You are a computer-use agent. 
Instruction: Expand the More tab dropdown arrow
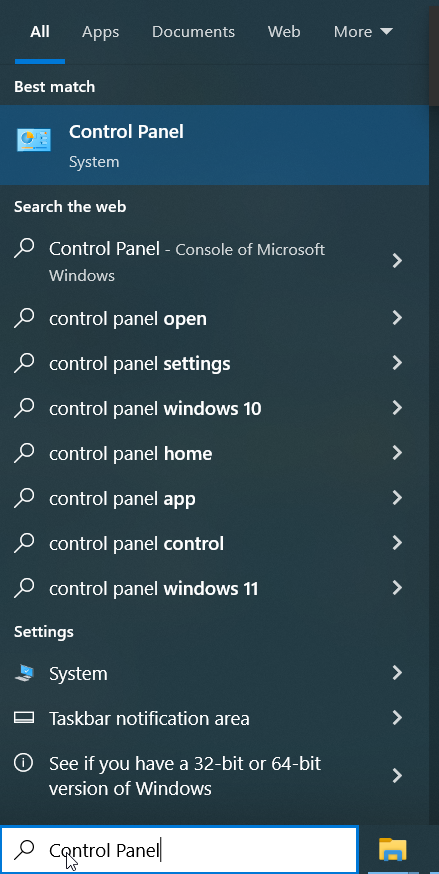click(x=387, y=32)
